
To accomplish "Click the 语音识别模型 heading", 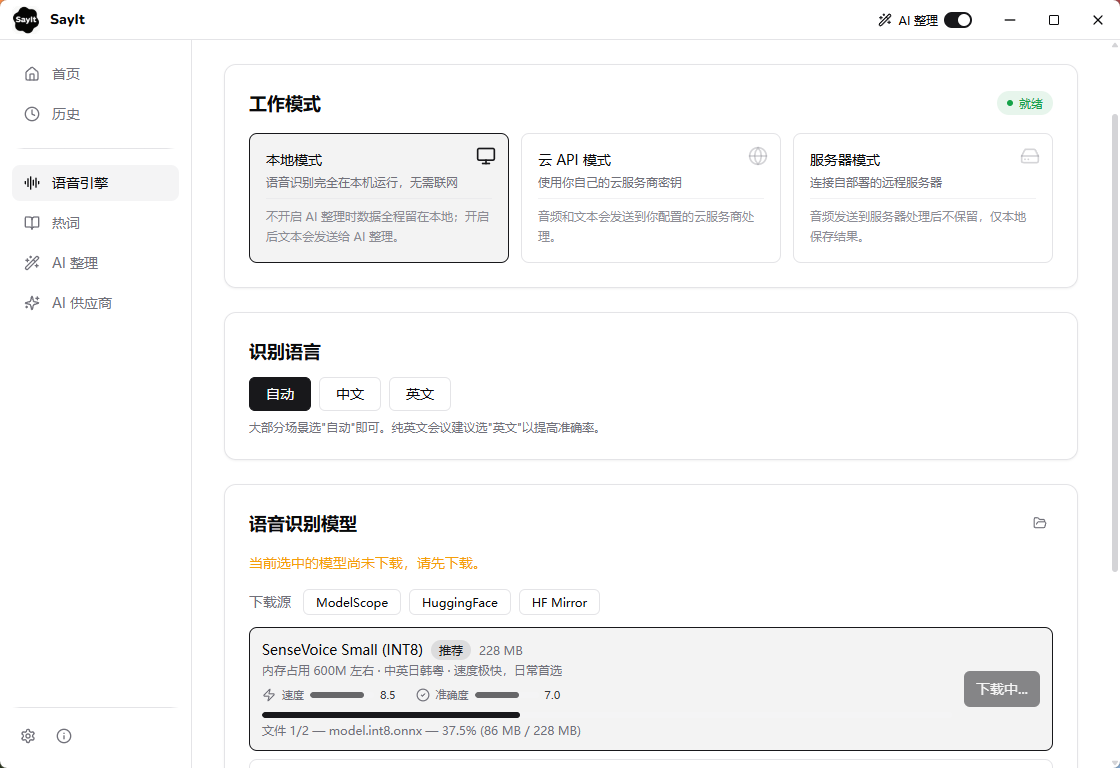I will tap(303, 524).
